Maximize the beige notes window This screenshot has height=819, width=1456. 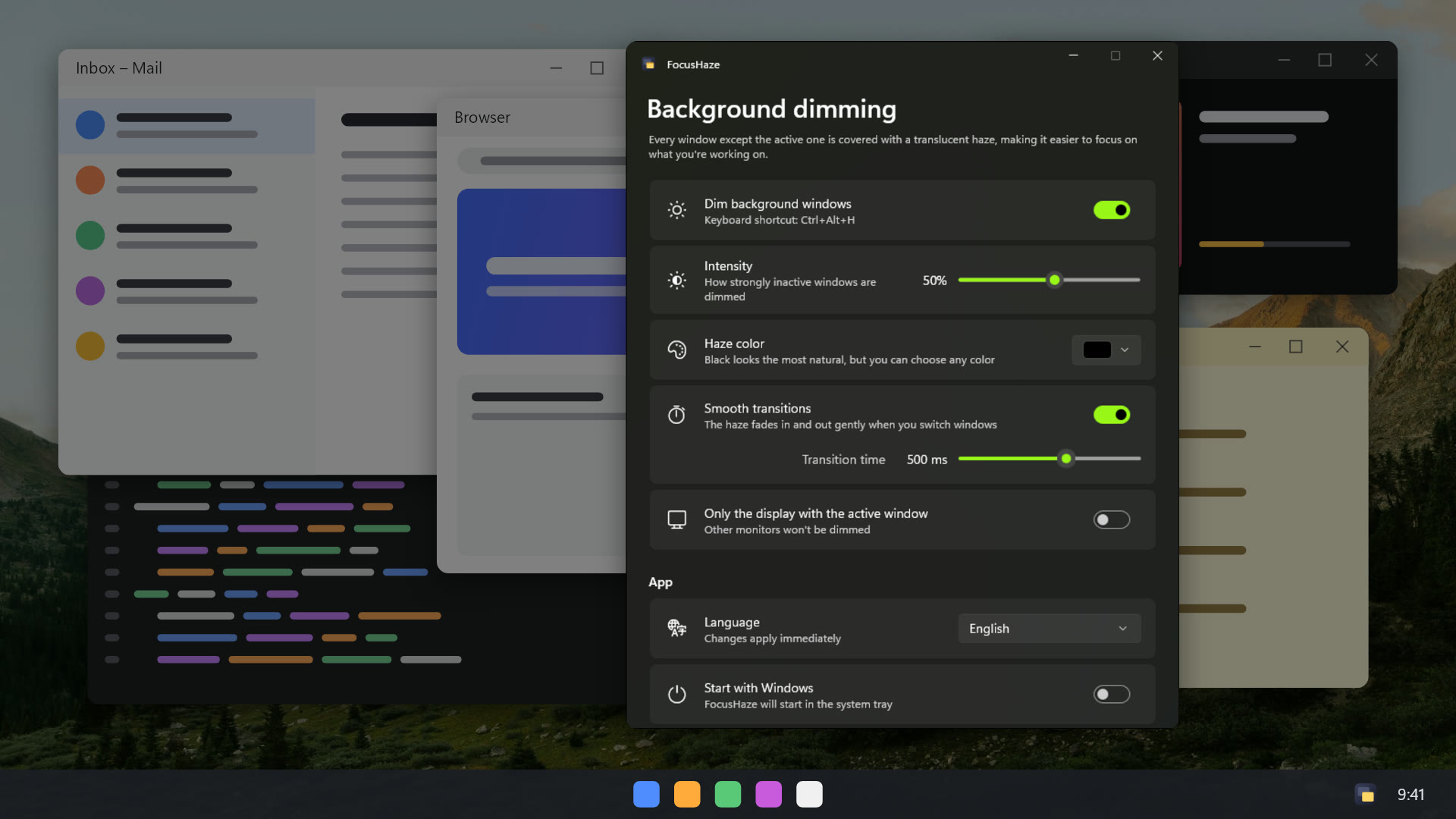point(1296,347)
